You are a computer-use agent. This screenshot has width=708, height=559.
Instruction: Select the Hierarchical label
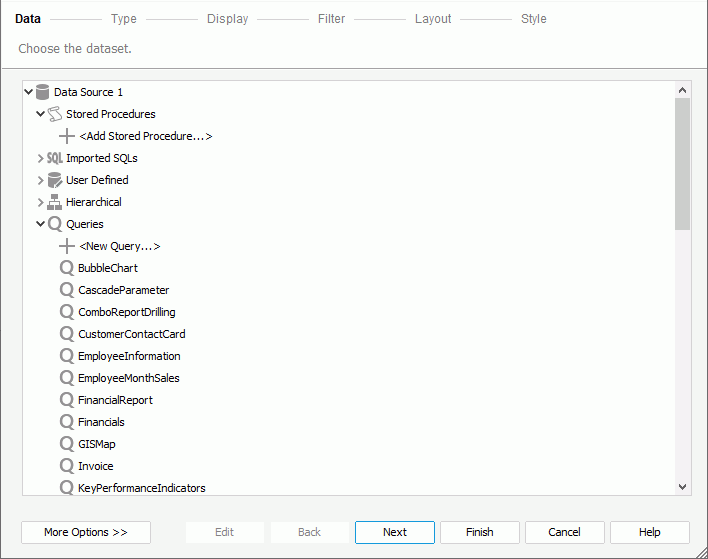[93, 202]
